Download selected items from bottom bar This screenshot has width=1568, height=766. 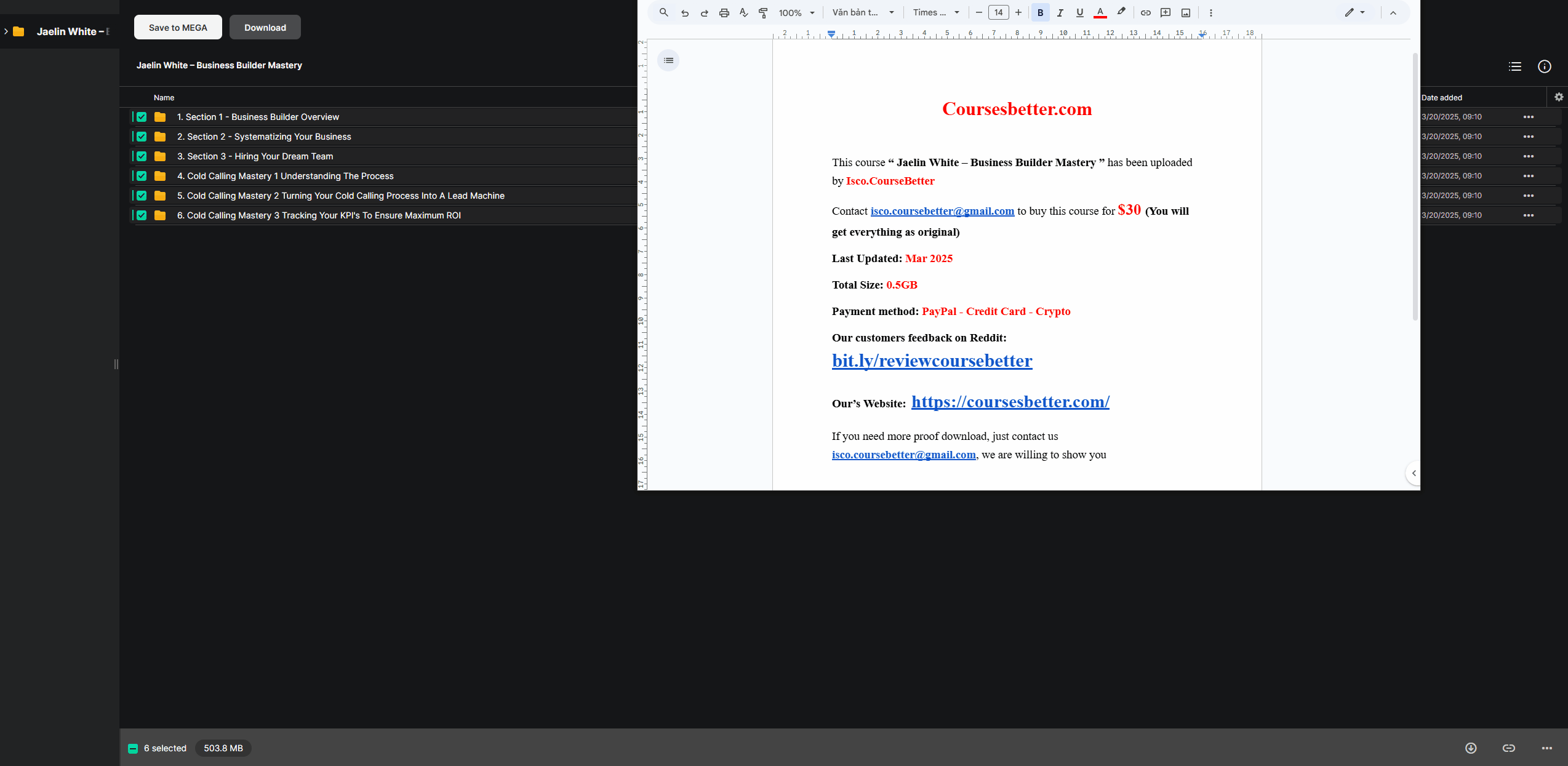1471,748
